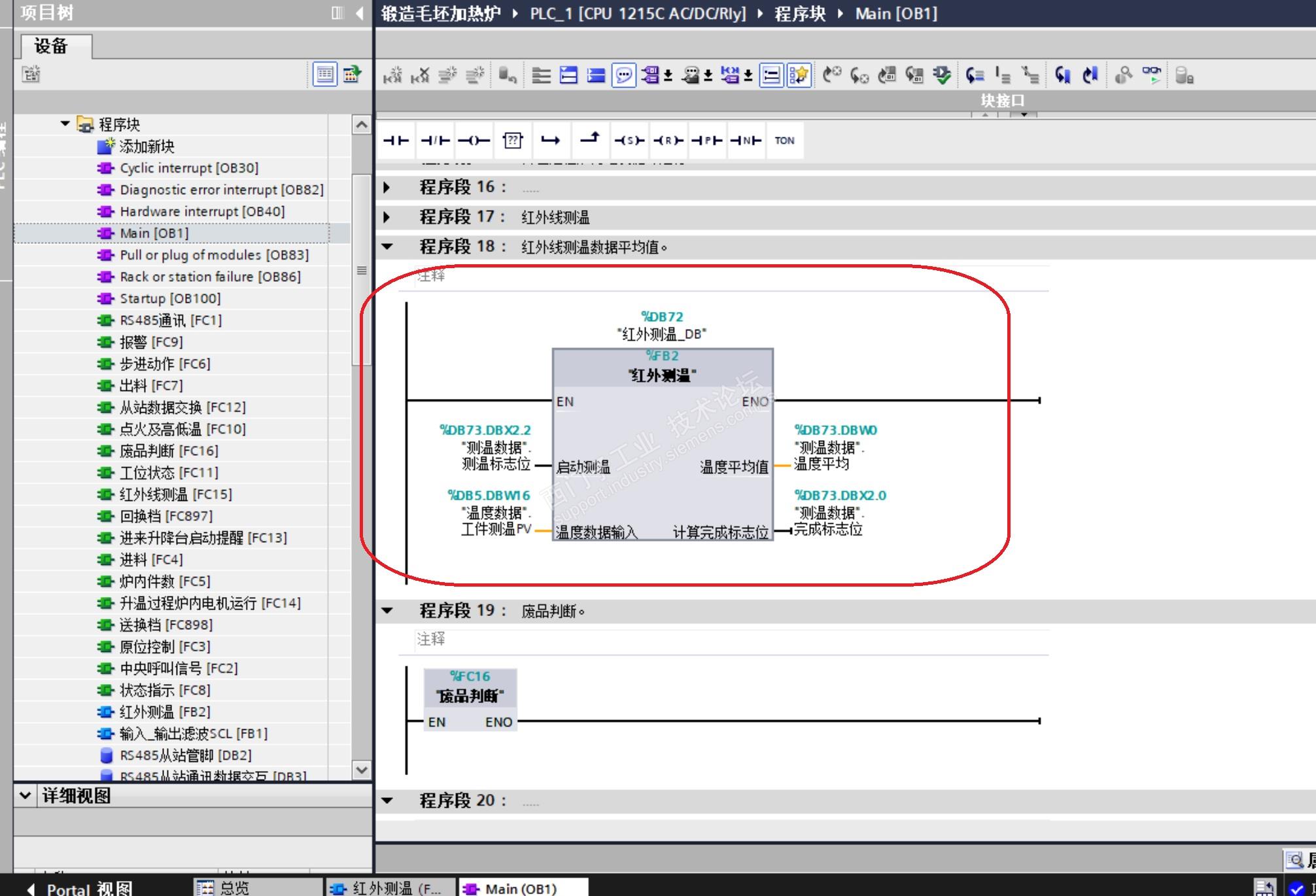Toggle network comments display button
The width and height of the screenshot is (1316, 896).
click(623, 76)
